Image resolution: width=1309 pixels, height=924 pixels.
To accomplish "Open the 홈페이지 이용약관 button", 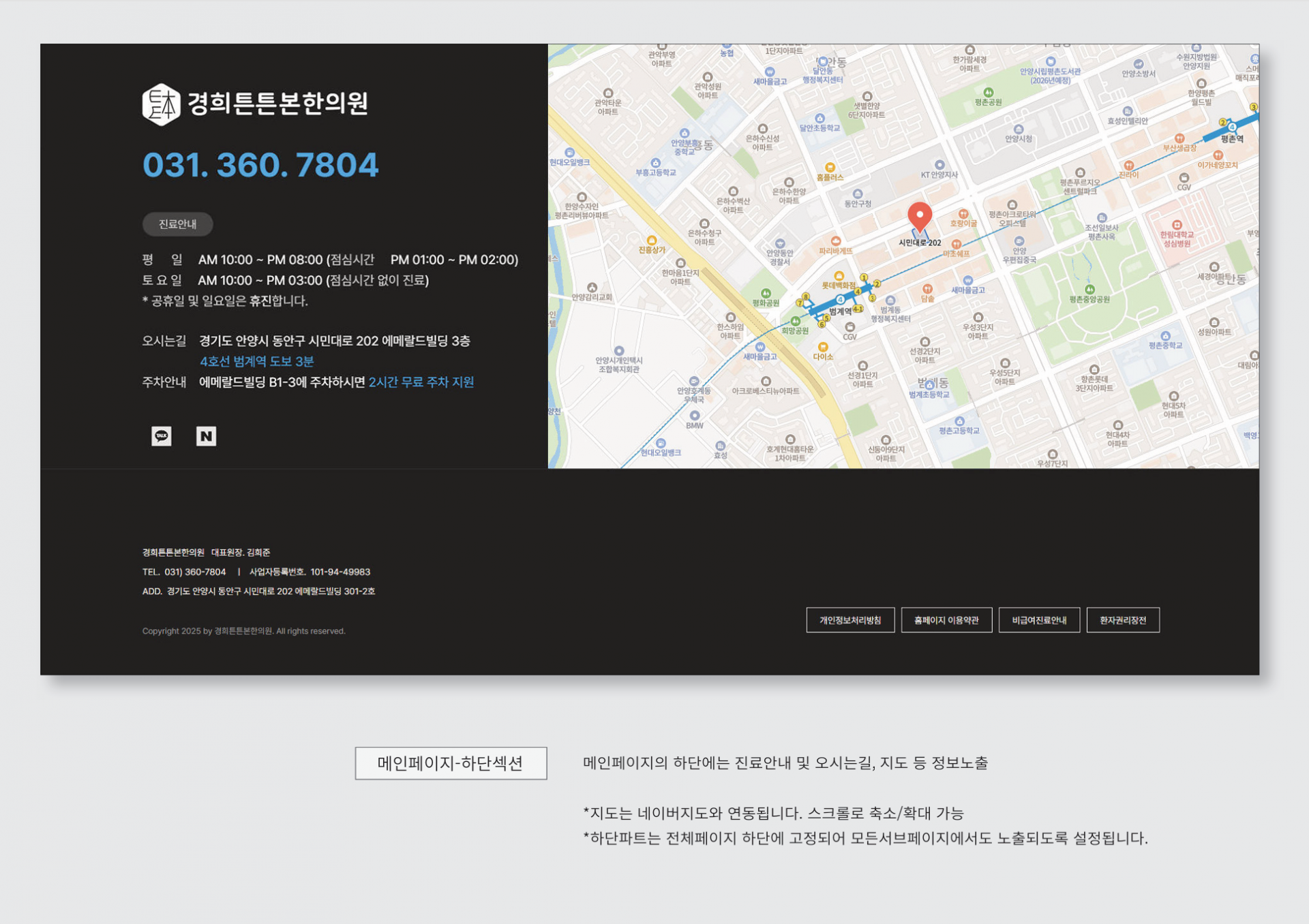I will (x=946, y=620).
